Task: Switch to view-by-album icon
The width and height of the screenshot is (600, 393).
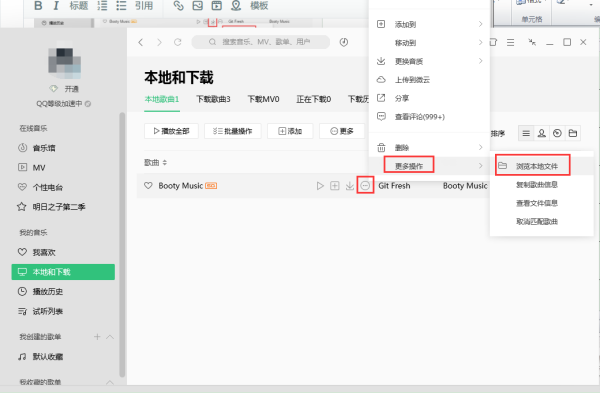Action: coord(557,133)
